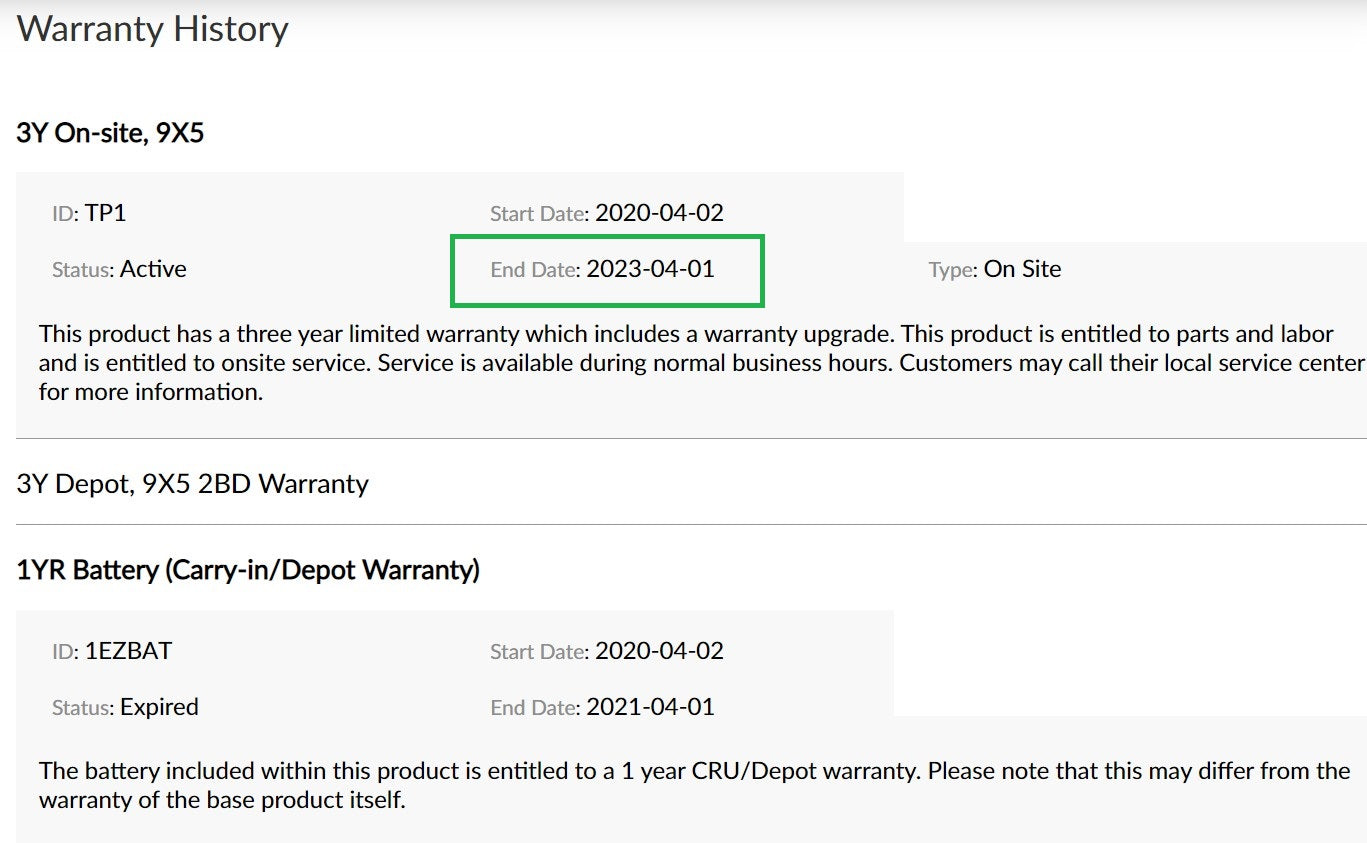The height and width of the screenshot is (843, 1367).
Task: Click the 1EZBAT battery warranty ID
Action: coord(128,651)
